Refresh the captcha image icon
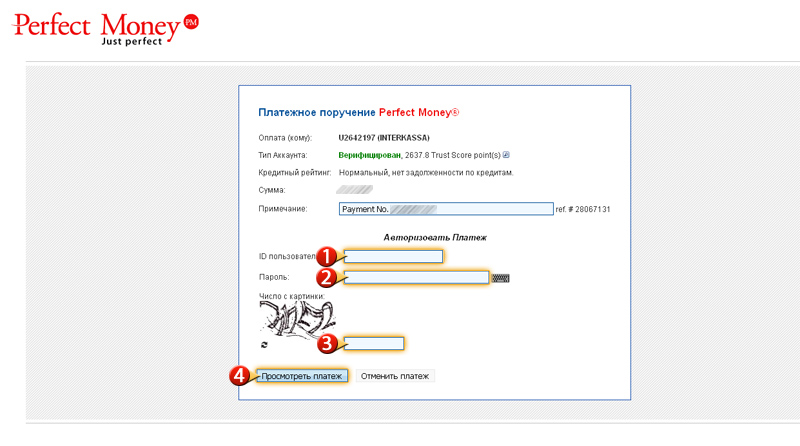Viewport: 800px width, 446px height. coord(264,345)
